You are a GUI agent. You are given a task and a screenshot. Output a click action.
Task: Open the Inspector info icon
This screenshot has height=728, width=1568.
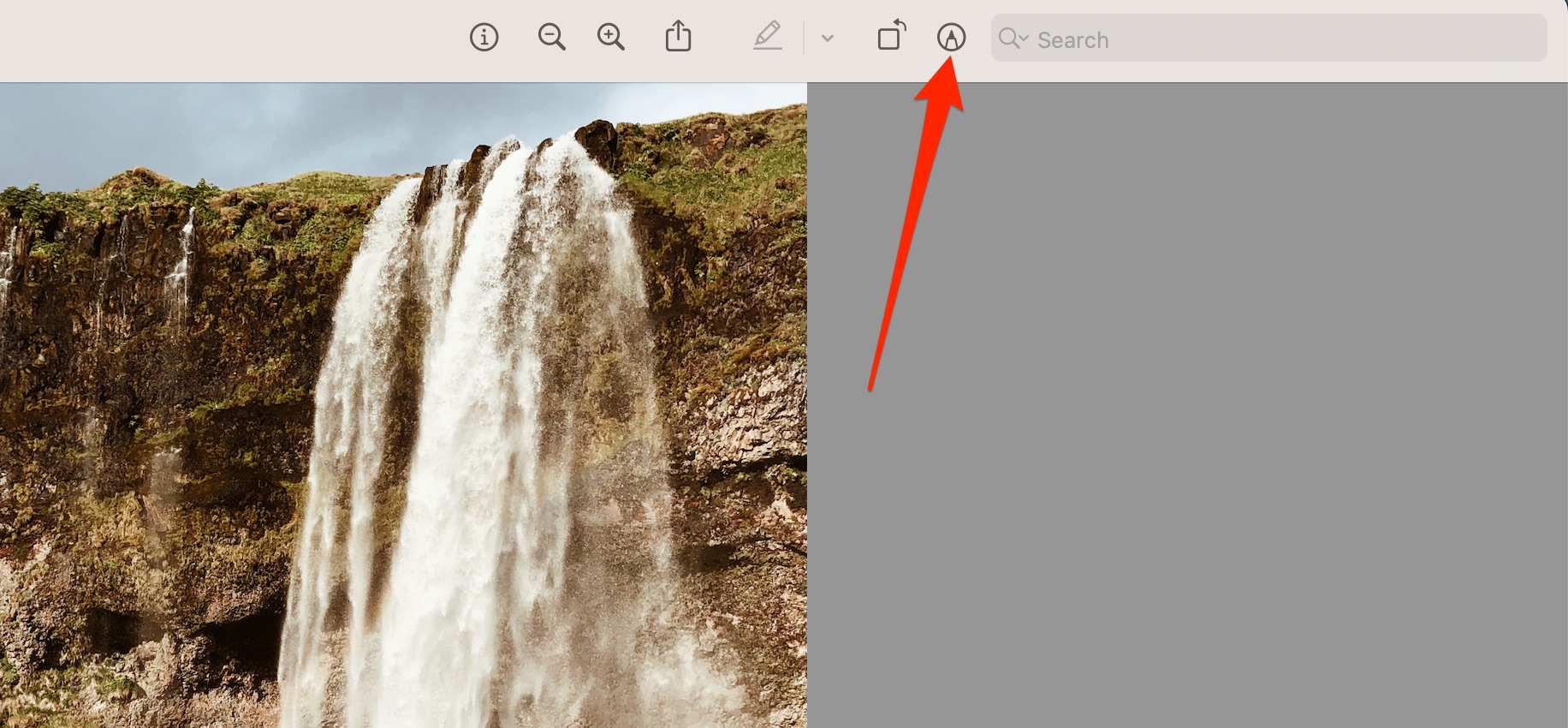(484, 38)
